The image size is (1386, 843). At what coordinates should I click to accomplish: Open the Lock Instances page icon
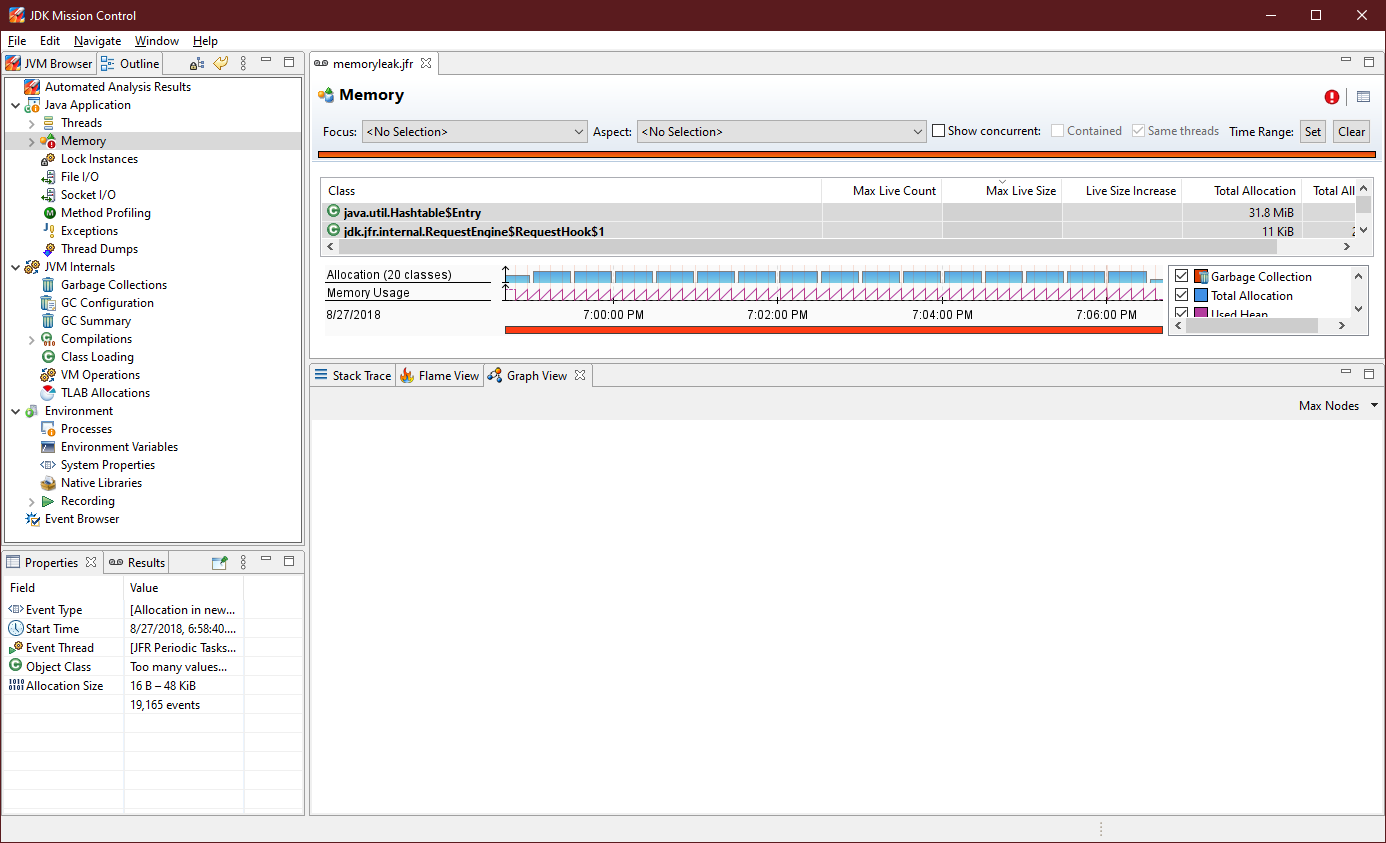(48, 159)
